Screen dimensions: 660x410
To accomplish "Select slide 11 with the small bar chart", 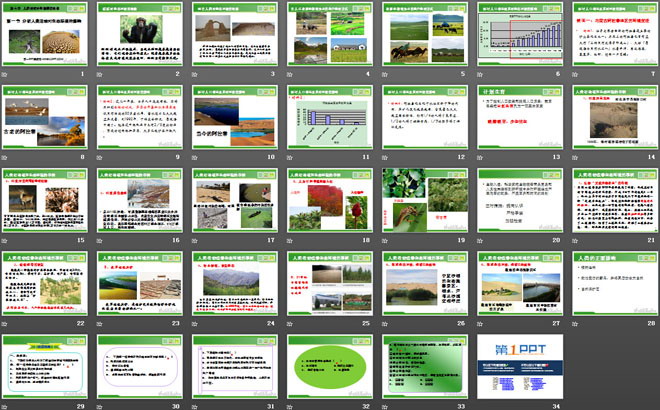I will [x=330, y=117].
